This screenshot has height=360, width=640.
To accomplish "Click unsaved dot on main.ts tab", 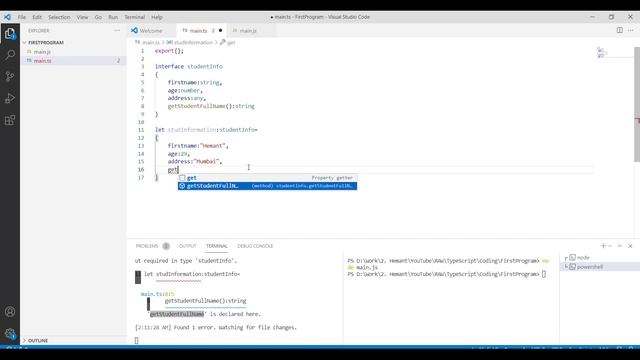I will click(x=220, y=31).
